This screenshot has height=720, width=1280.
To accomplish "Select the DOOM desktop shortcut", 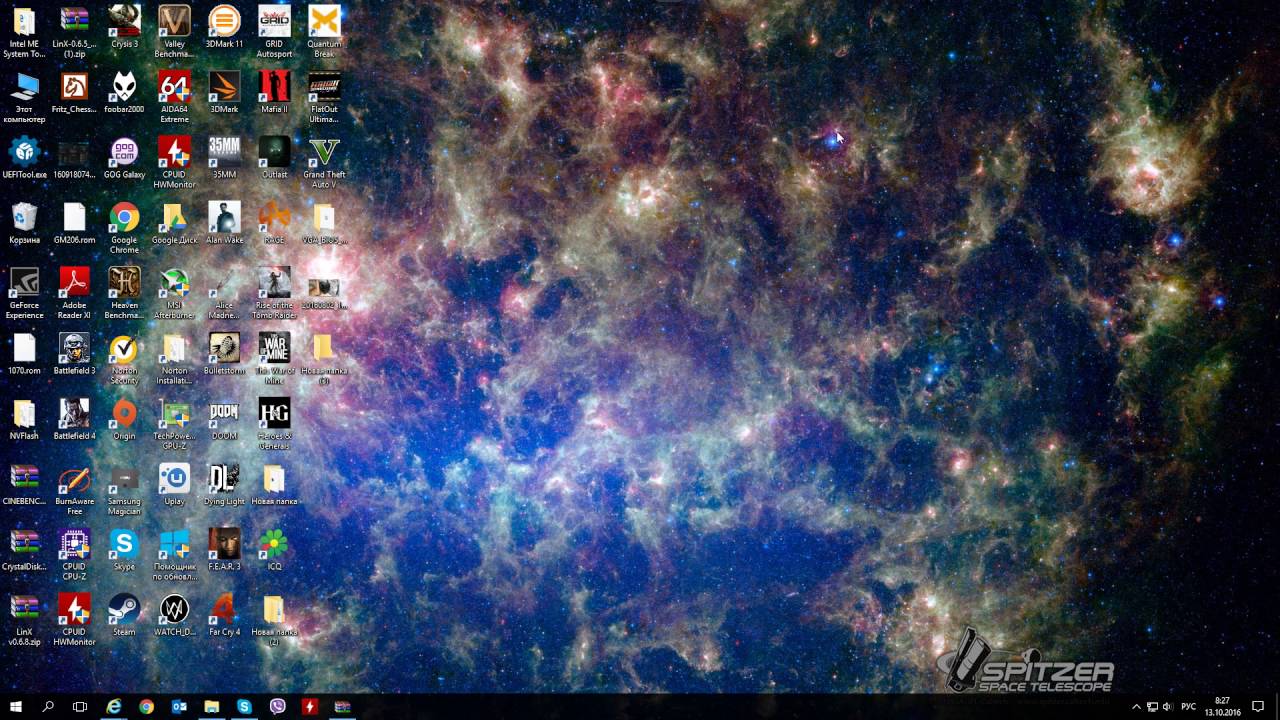I will (x=224, y=420).
